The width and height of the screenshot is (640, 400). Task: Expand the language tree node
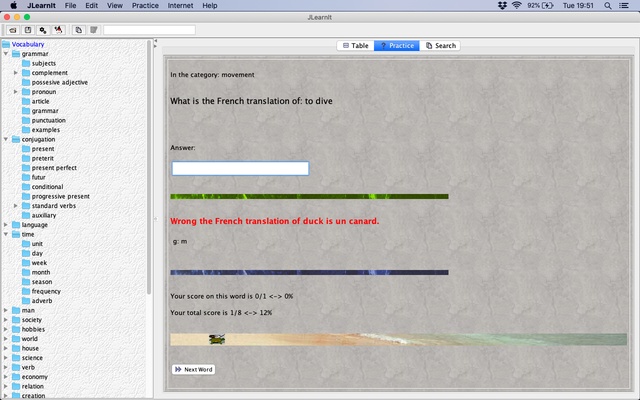[6, 224]
